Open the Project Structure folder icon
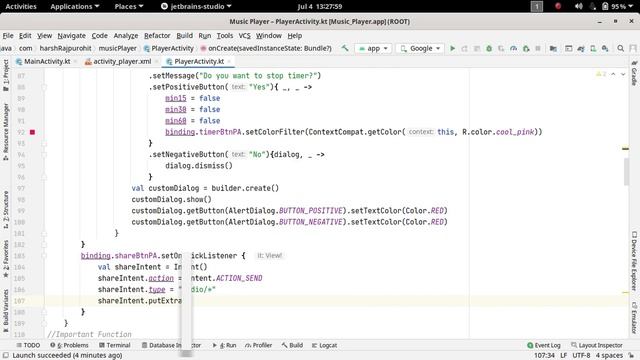Viewport: 640px width, 360px height. tap(553, 48)
